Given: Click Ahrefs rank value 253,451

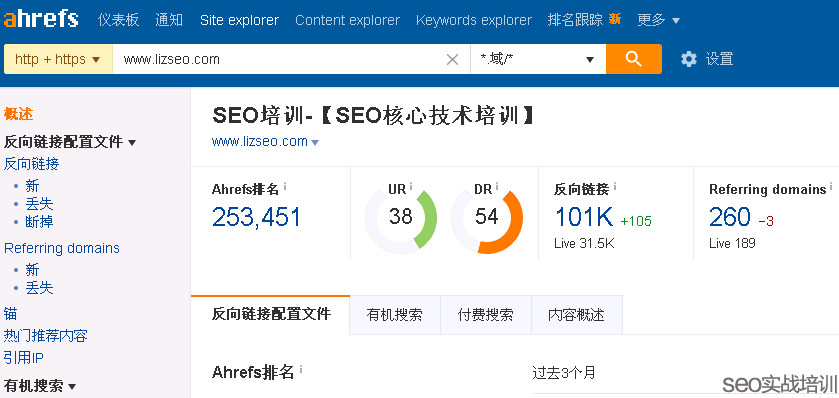Looking at the screenshot, I should coord(256,217).
